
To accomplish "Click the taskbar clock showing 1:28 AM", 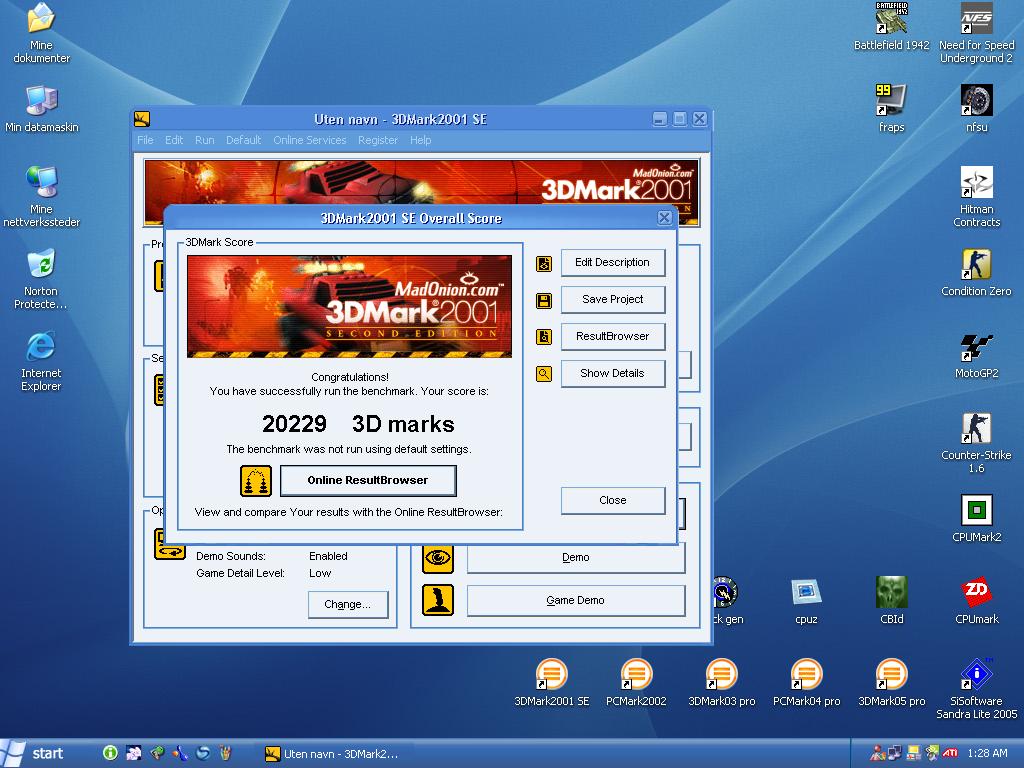I will click(987, 754).
